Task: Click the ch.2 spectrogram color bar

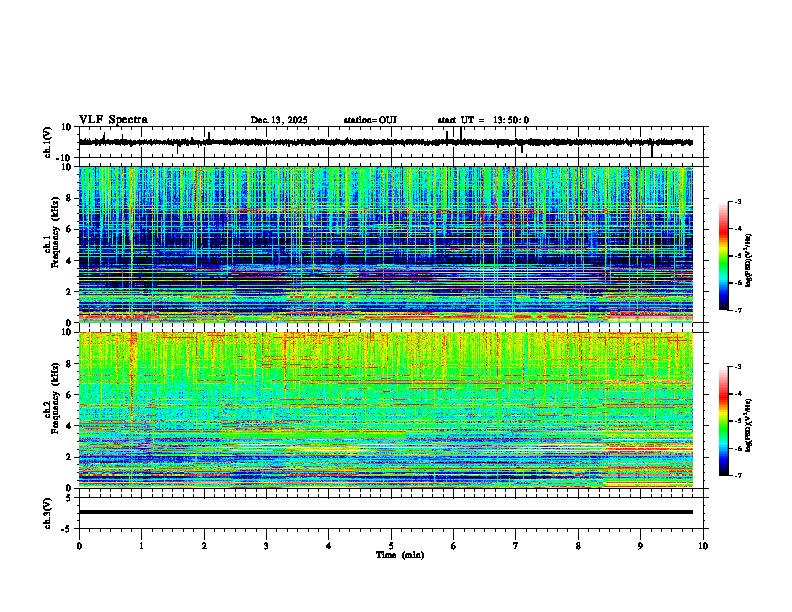Action: pyautogui.click(x=724, y=421)
